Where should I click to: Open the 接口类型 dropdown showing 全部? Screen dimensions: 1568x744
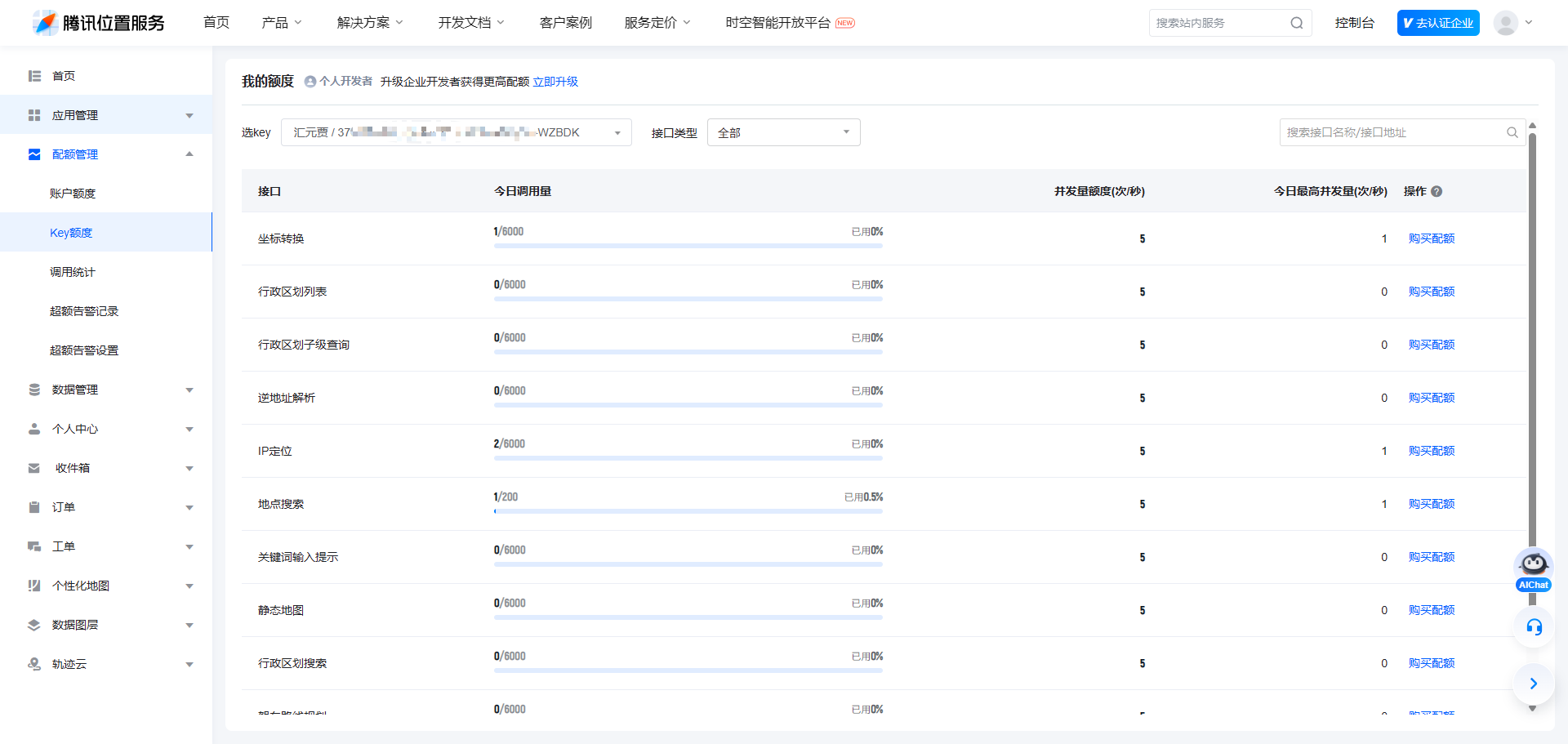point(783,132)
